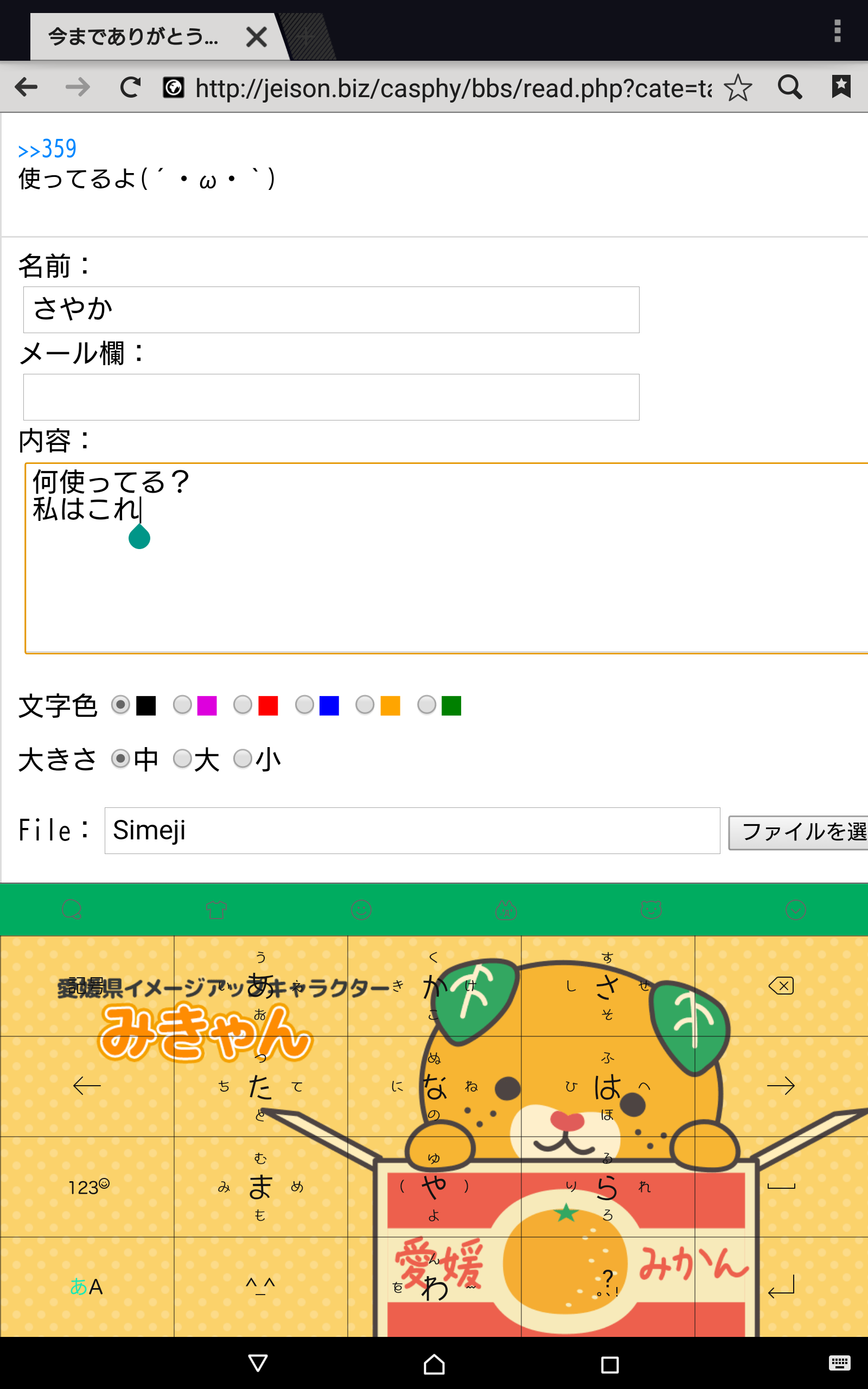The height and width of the screenshot is (1389, 868).
Task: Reload the page with the refresh icon
Action: pyautogui.click(x=130, y=88)
